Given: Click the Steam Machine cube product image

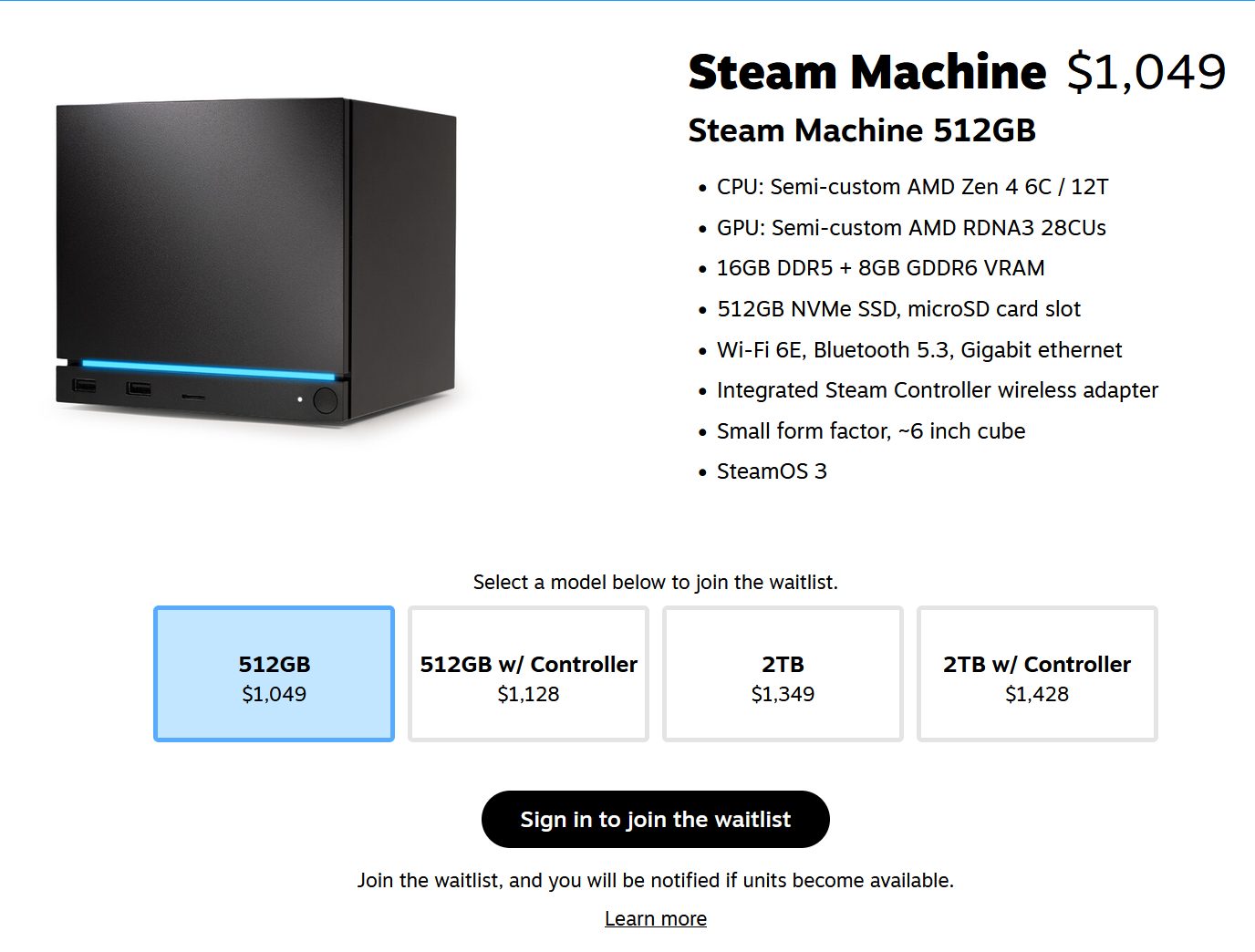Looking at the screenshot, I should pyautogui.click(x=256, y=263).
